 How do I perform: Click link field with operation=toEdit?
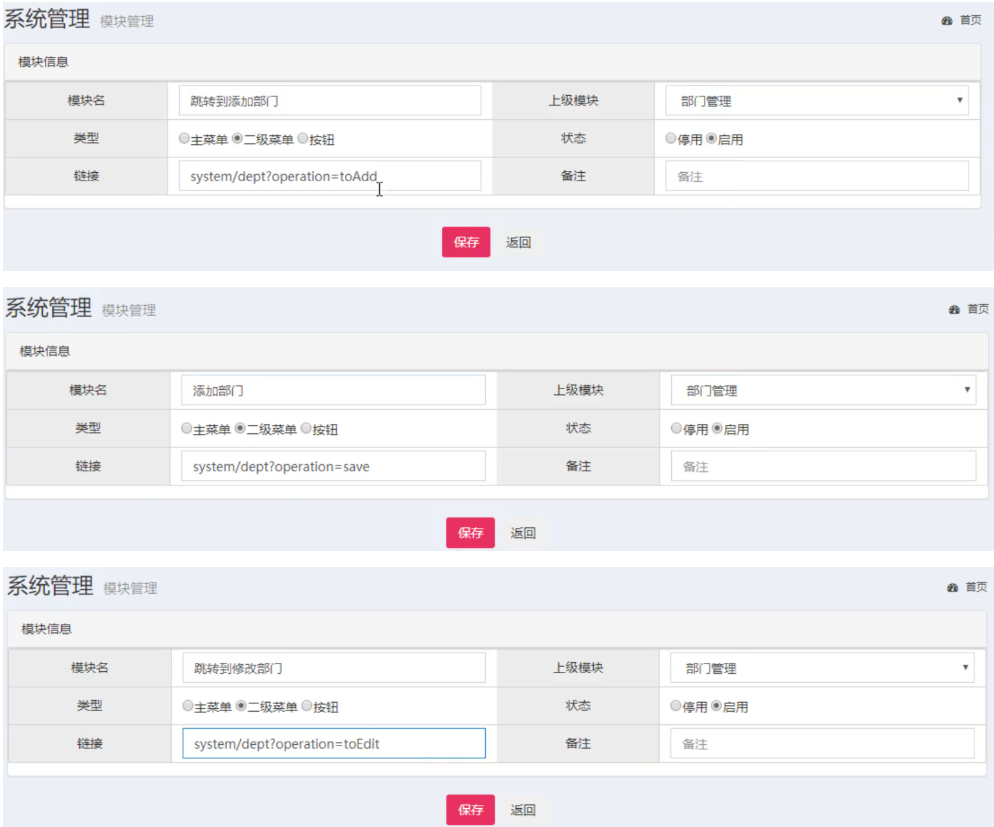334,743
